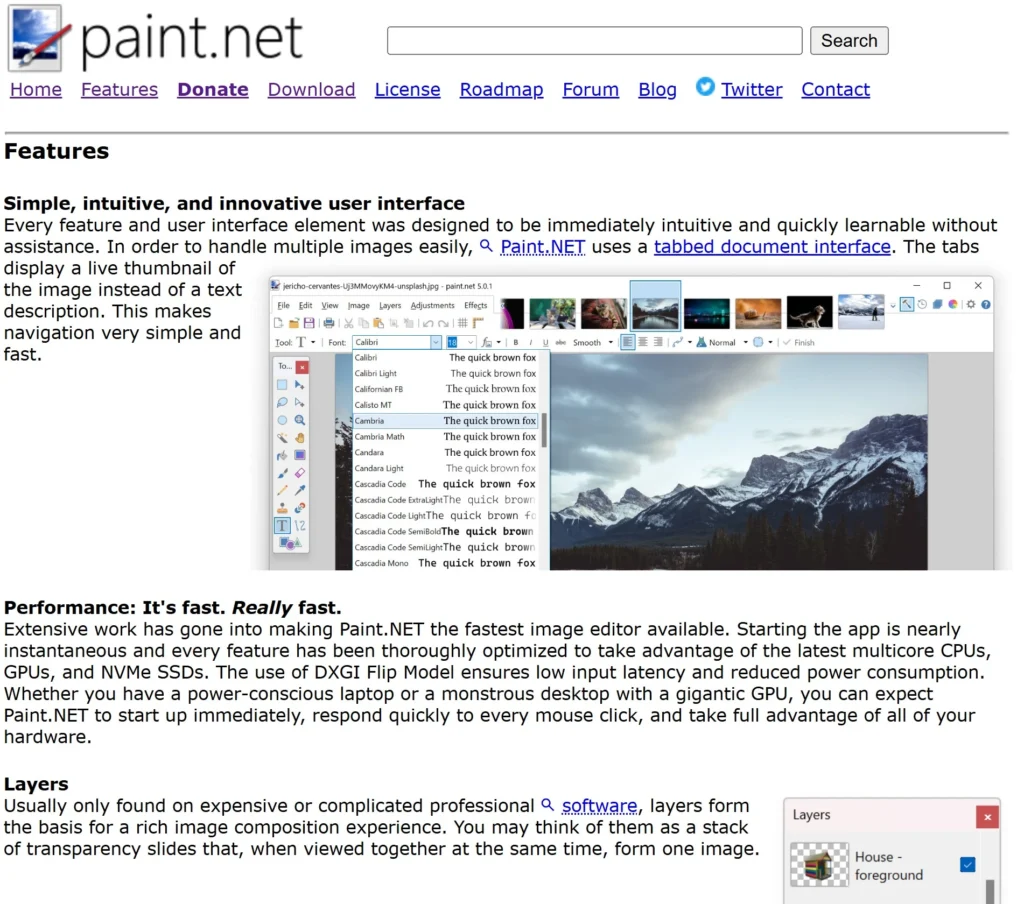This screenshot has width=1024, height=904.
Task: Follow the tabbed document interface link
Action: click(772, 247)
